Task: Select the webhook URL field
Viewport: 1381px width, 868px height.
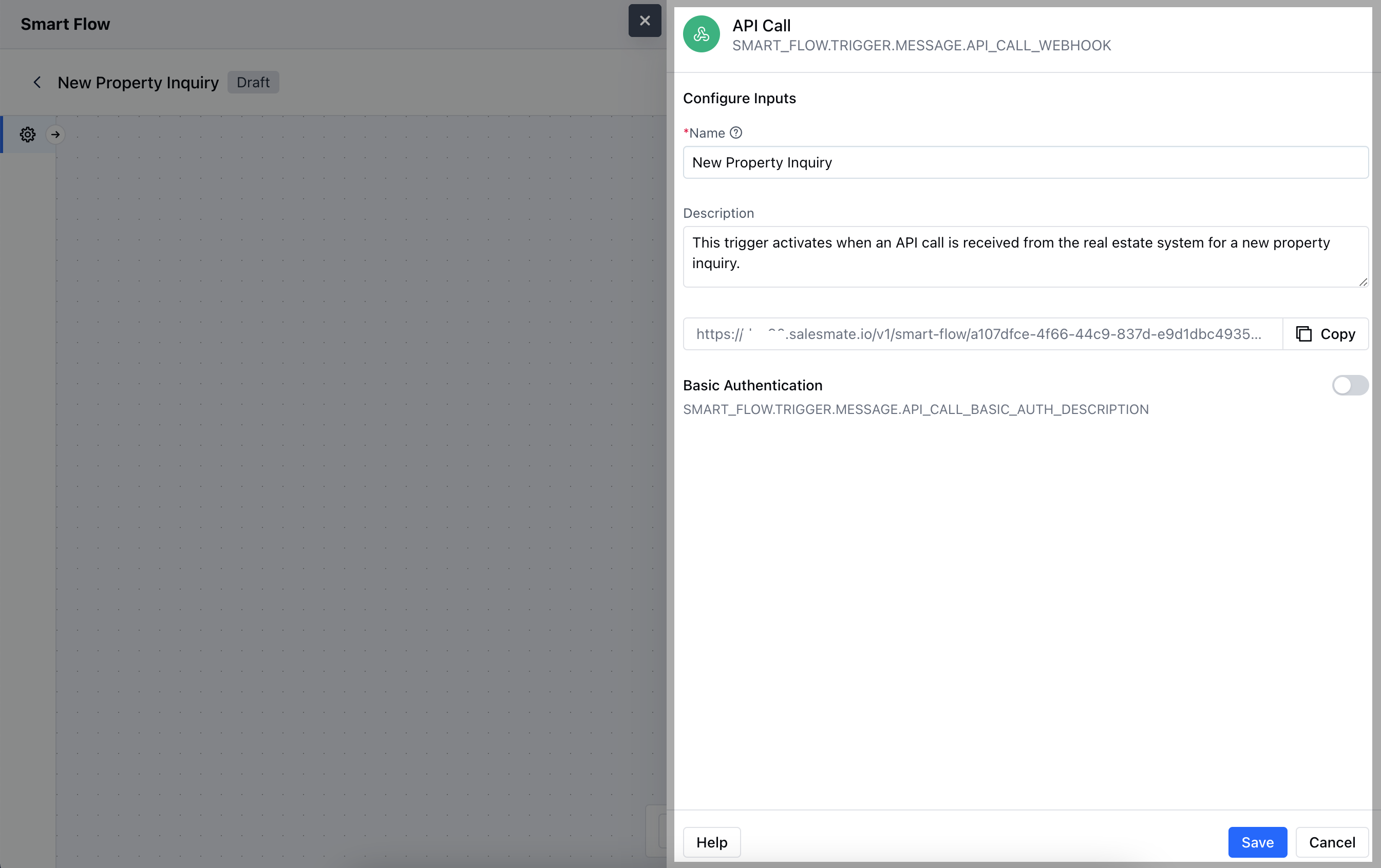Action: pyautogui.click(x=982, y=334)
